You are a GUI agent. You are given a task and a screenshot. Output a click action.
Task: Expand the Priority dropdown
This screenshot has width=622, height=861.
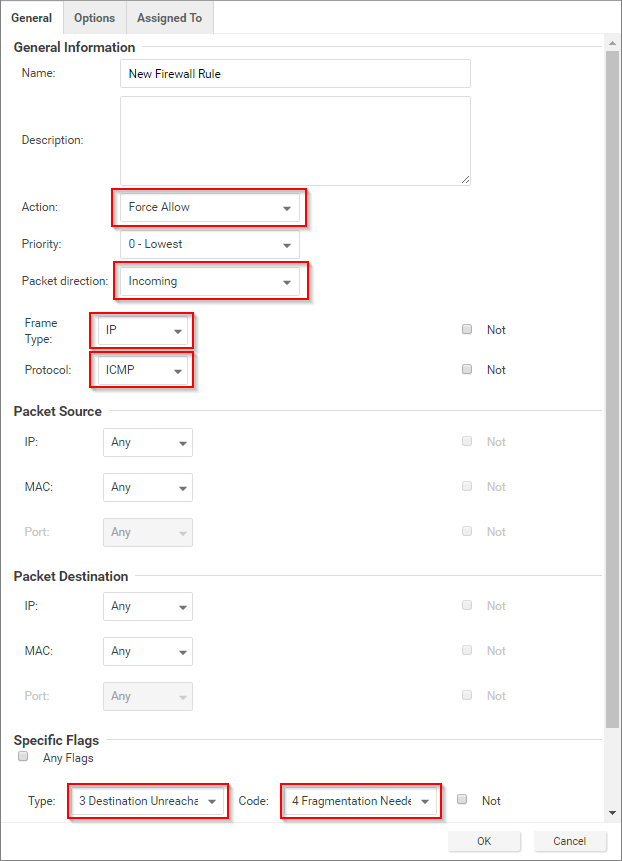click(x=209, y=244)
